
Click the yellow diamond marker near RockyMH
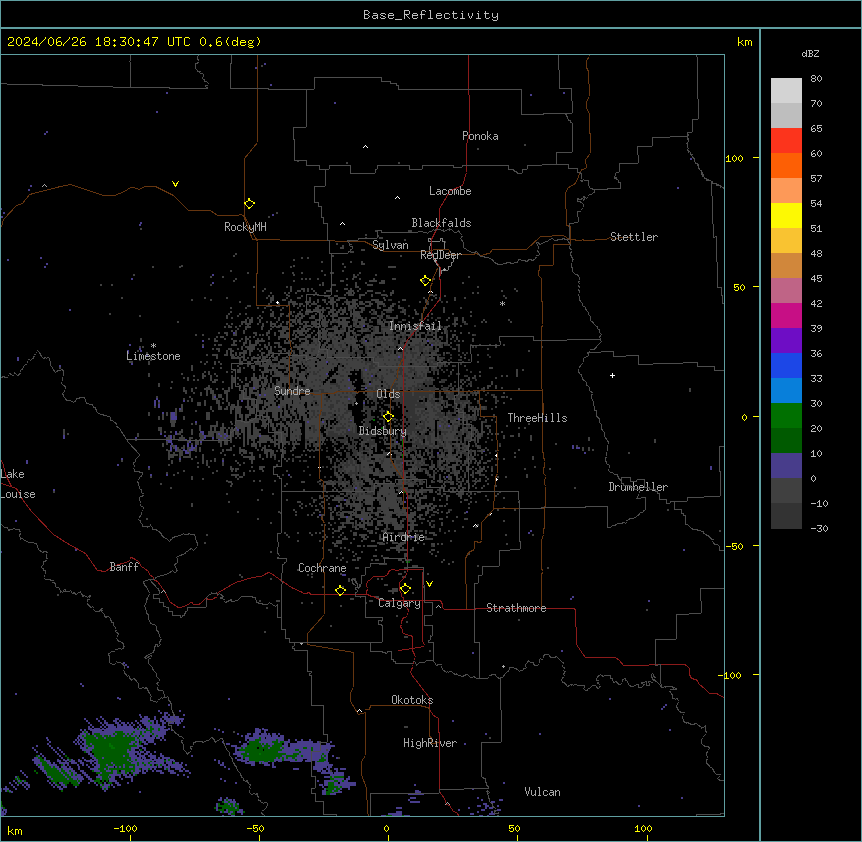pos(249,204)
